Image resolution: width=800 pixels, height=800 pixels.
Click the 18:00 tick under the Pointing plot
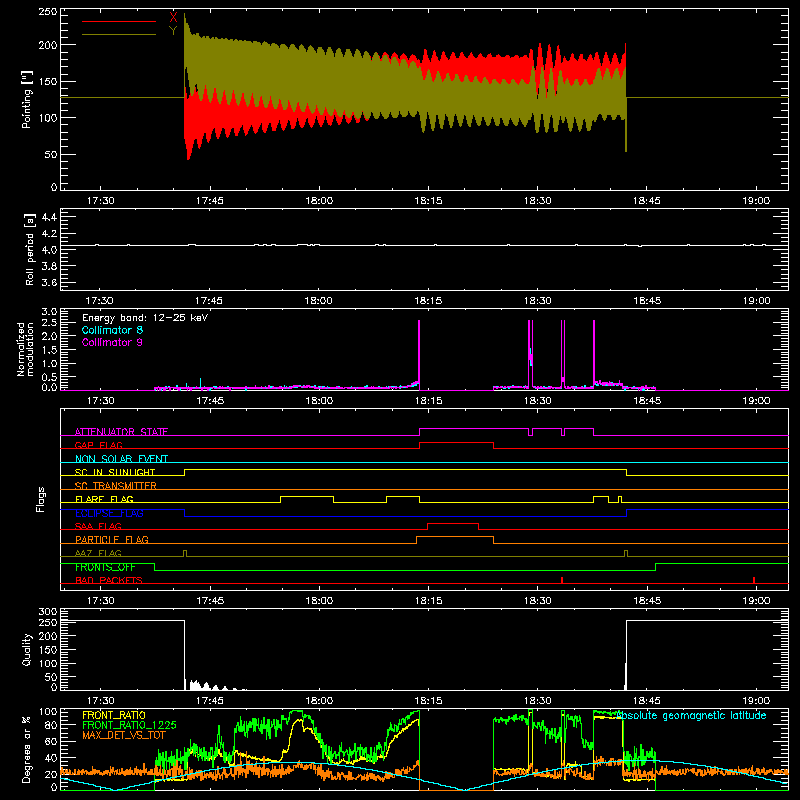coord(319,201)
